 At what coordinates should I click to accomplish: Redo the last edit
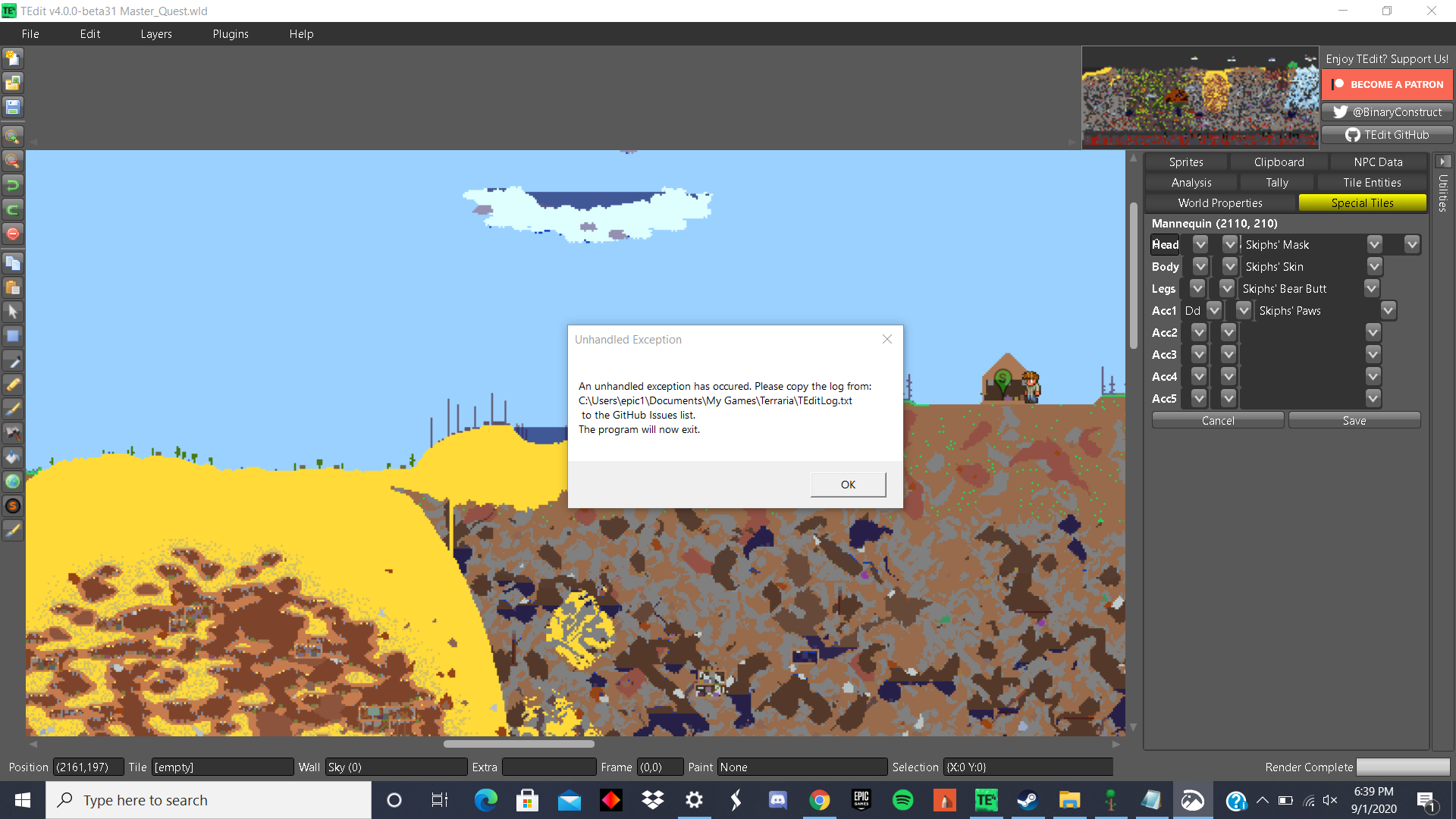(12, 209)
